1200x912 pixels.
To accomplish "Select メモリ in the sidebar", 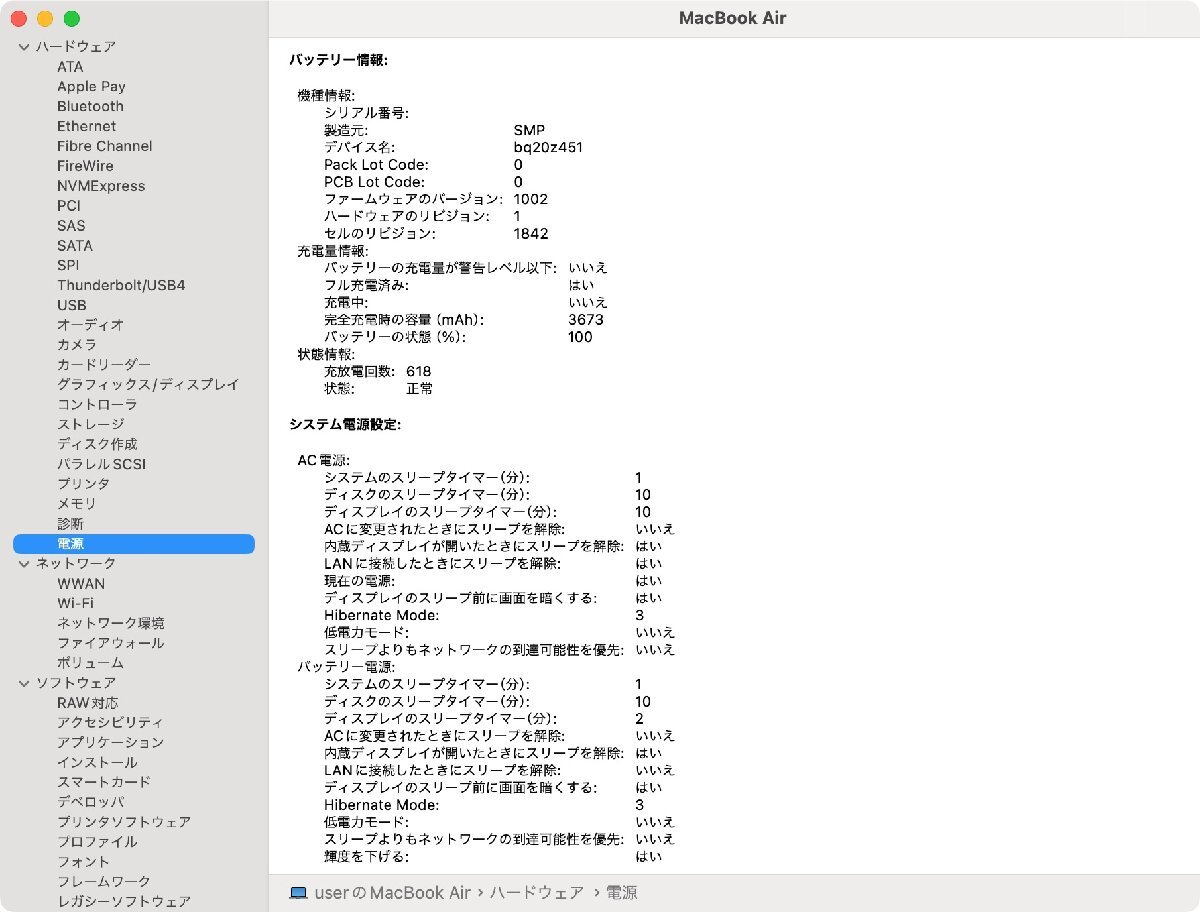I will pos(77,504).
